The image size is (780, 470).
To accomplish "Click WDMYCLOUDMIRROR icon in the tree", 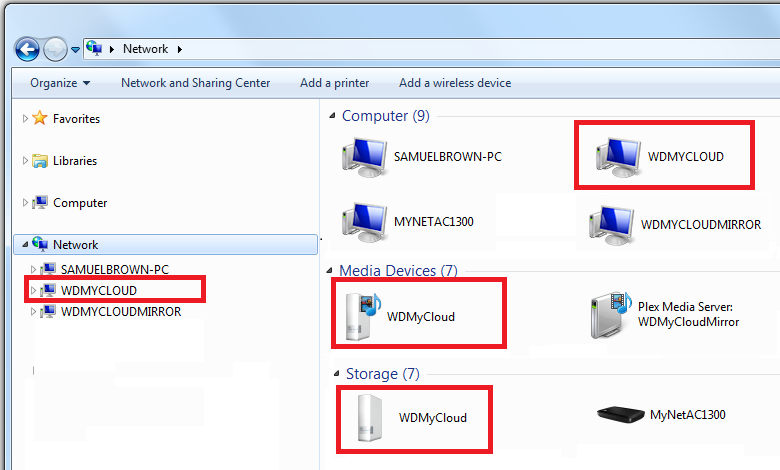I will 48,311.
